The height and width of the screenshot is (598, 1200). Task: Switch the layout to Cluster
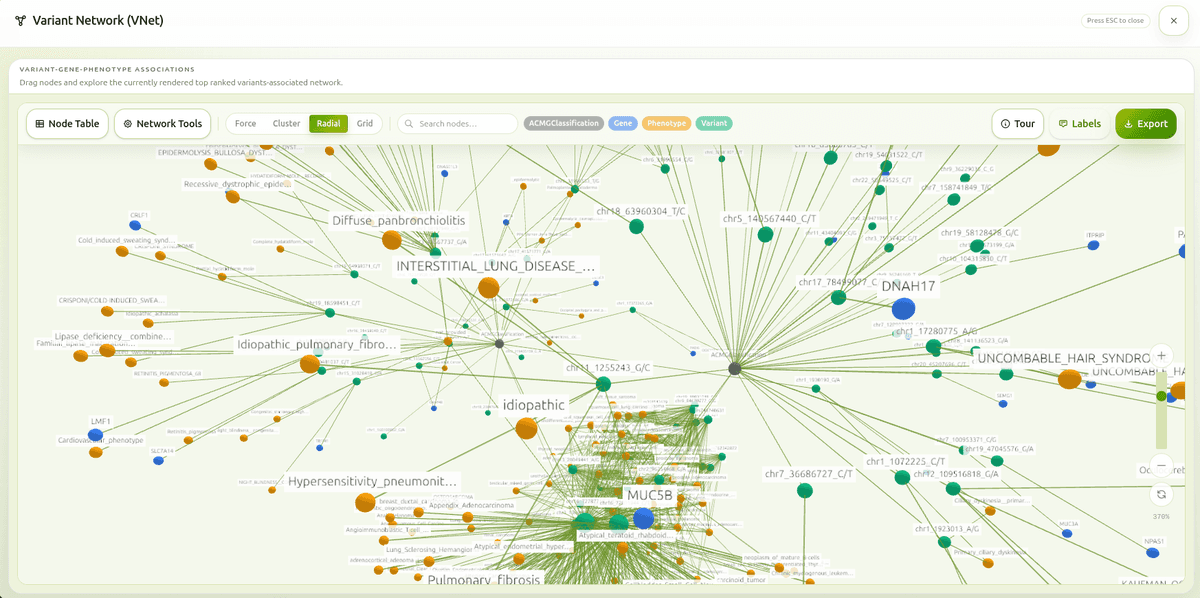pyautogui.click(x=287, y=123)
